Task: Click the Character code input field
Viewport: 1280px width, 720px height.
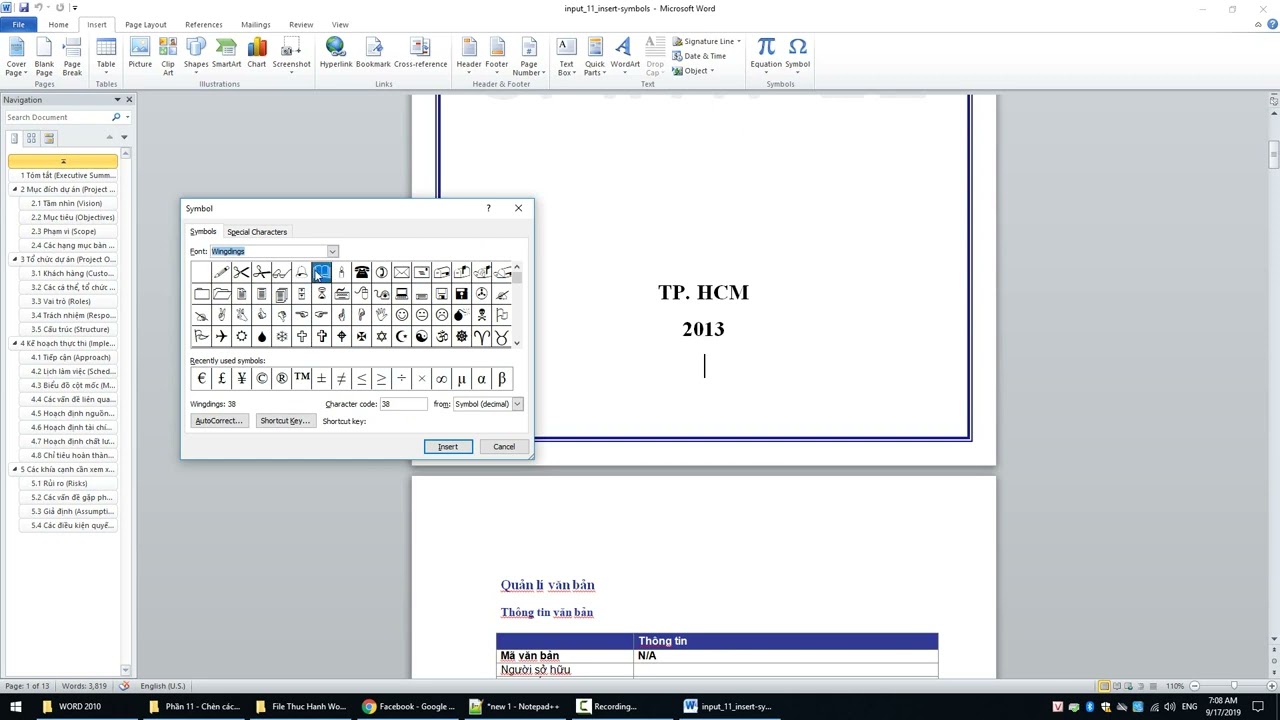Action: (x=402, y=404)
